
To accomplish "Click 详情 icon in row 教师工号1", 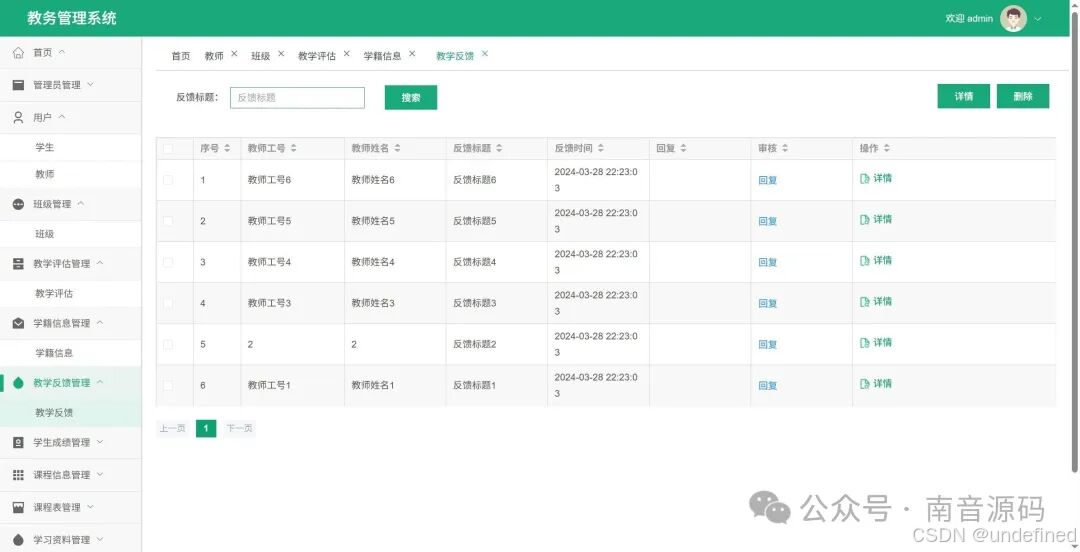I will 864,384.
